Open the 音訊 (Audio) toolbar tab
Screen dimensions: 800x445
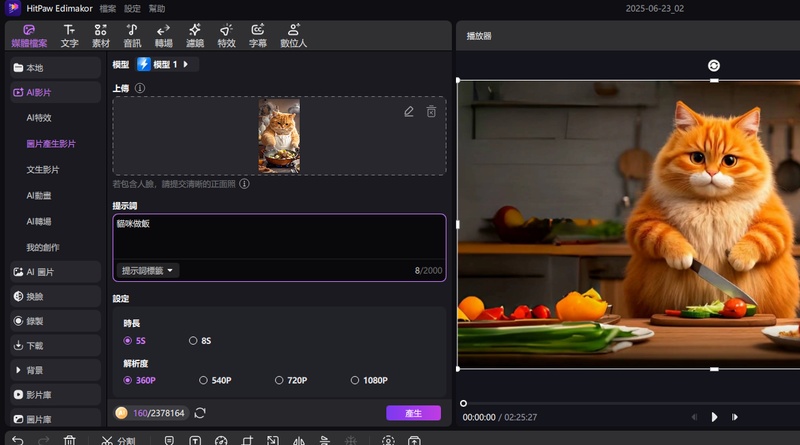click(132, 35)
